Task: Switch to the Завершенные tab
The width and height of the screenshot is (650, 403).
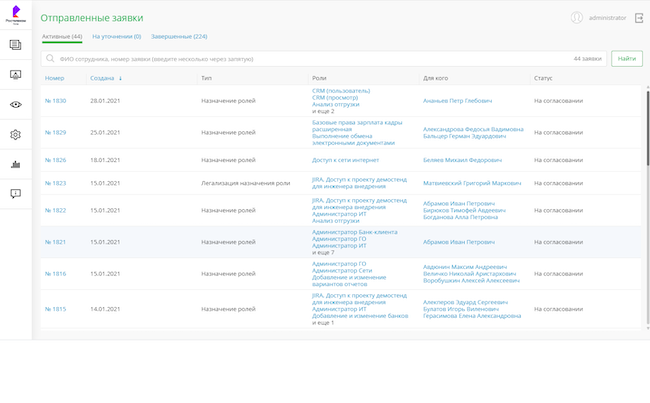Action: [x=179, y=36]
